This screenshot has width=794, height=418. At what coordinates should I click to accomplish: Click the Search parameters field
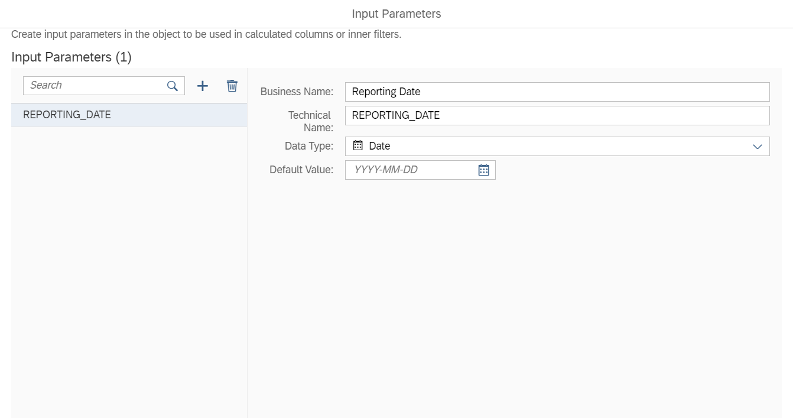pyautogui.click(x=104, y=86)
